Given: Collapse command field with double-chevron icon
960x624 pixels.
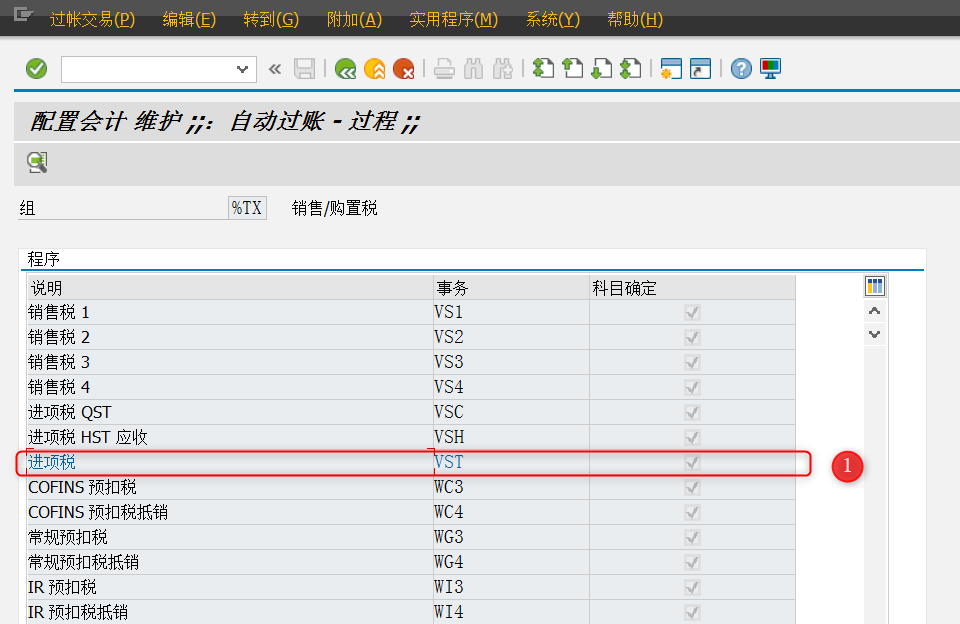Looking at the screenshot, I should coord(275,69).
